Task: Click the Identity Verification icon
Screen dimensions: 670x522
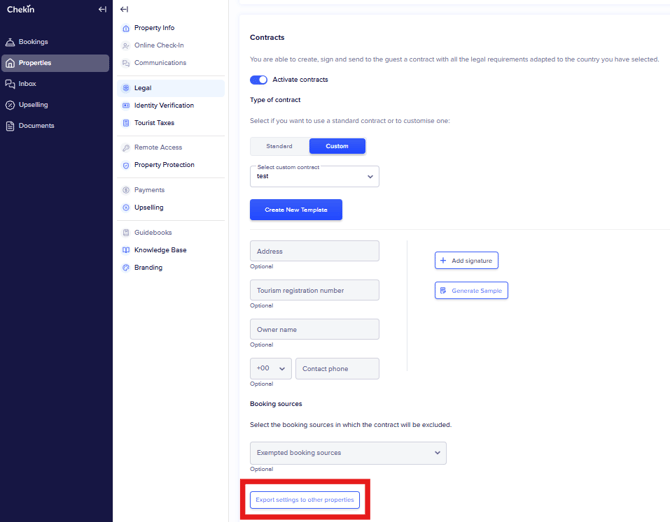Action: (x=126, y=106)
